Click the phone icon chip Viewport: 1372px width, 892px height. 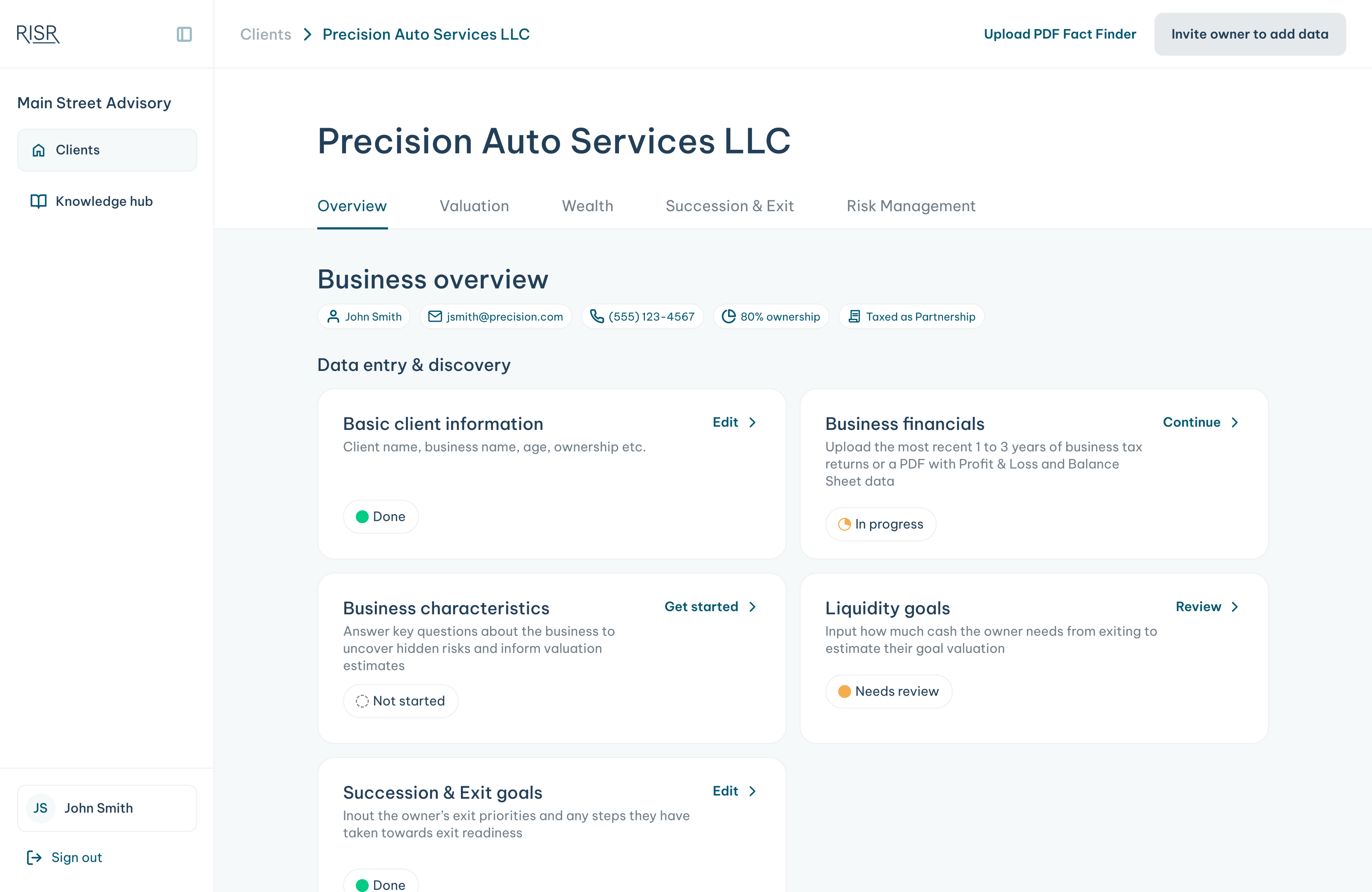(x=597, y=317)
